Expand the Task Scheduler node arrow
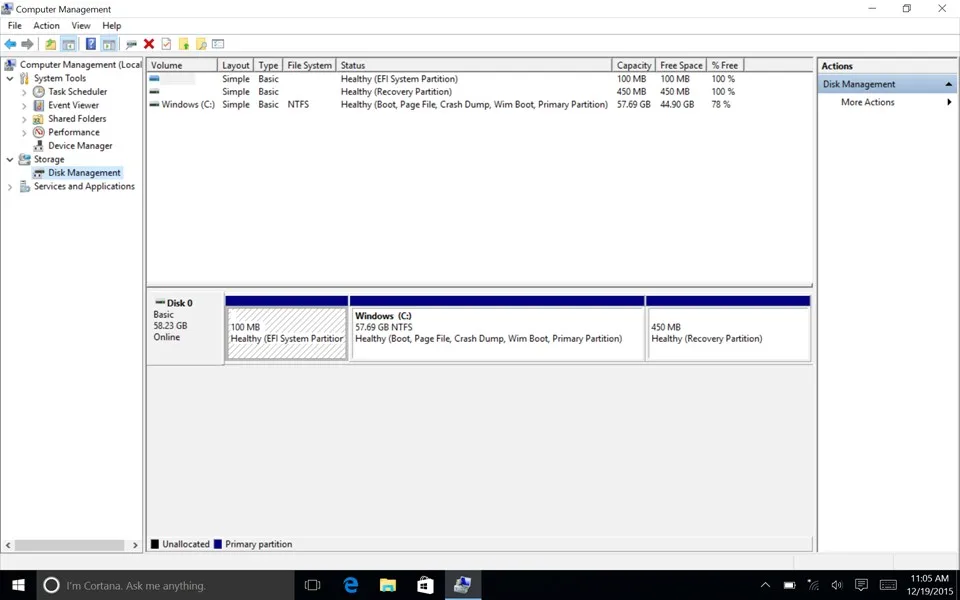Screen dimensions: 960x600 24,92
